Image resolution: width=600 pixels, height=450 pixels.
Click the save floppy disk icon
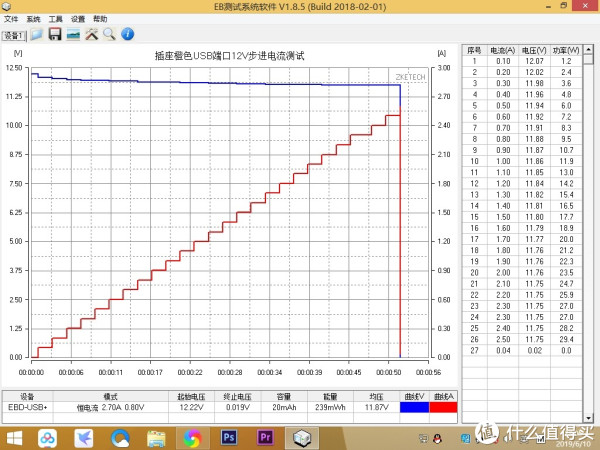[x=54, y=34]
